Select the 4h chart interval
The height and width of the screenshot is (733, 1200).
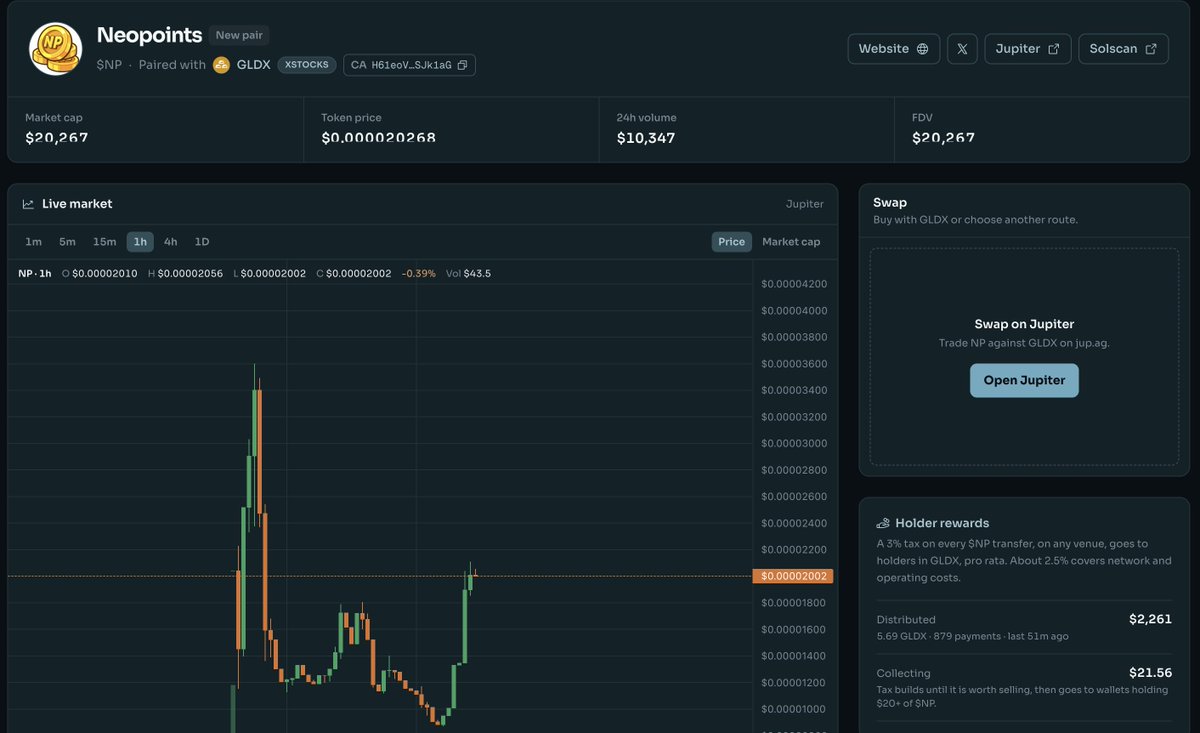171,242
